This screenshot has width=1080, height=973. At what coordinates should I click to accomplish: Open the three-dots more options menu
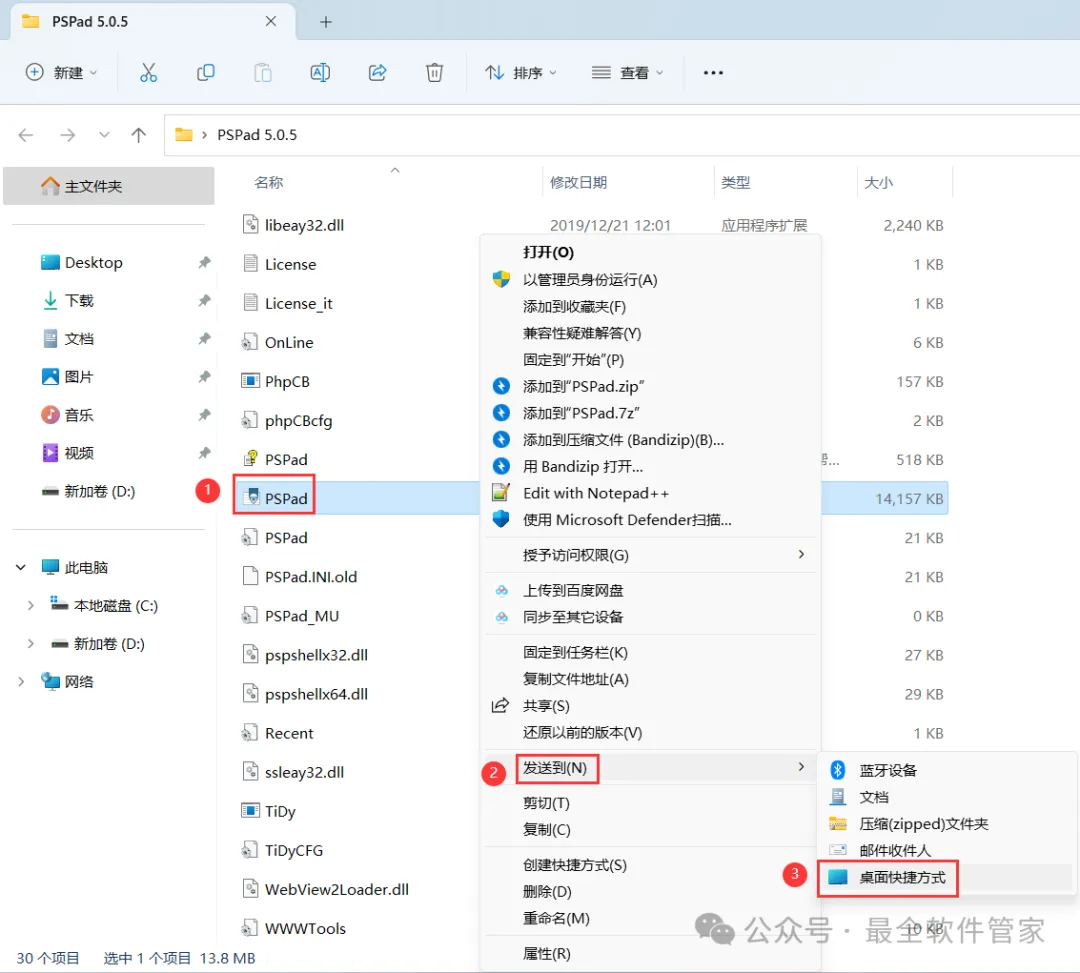[x=713, y=72]
